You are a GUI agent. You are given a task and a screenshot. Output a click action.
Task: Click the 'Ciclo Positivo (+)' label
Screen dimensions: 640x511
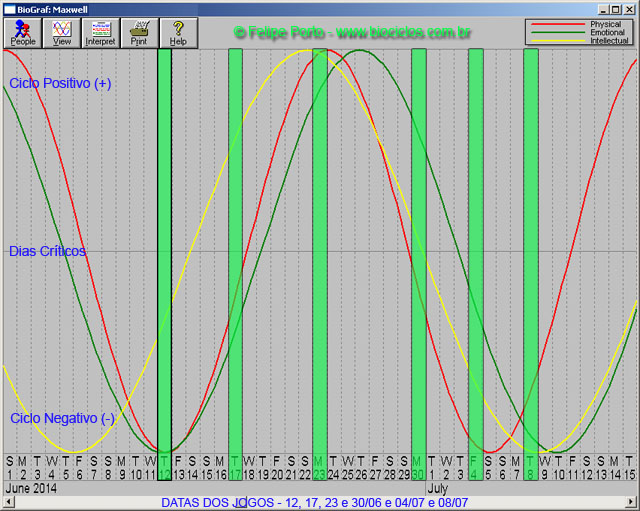pyautogui.click(x=60, y=83)
